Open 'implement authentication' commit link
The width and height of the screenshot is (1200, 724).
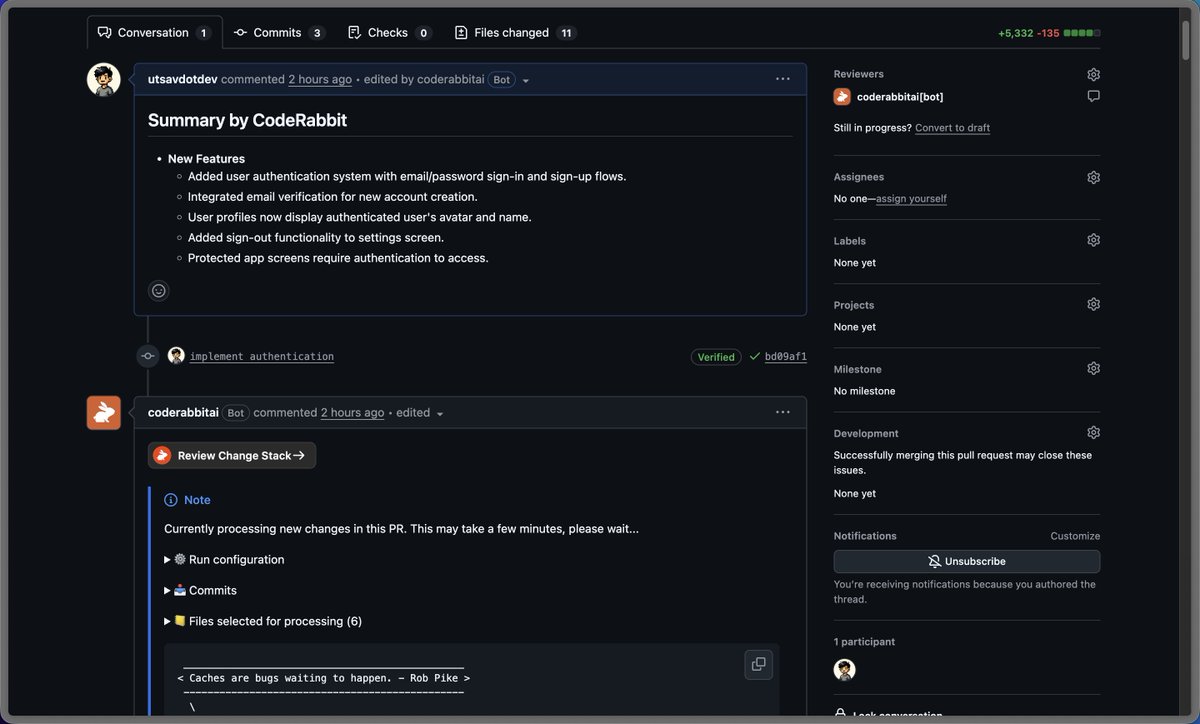click(262, 356)
